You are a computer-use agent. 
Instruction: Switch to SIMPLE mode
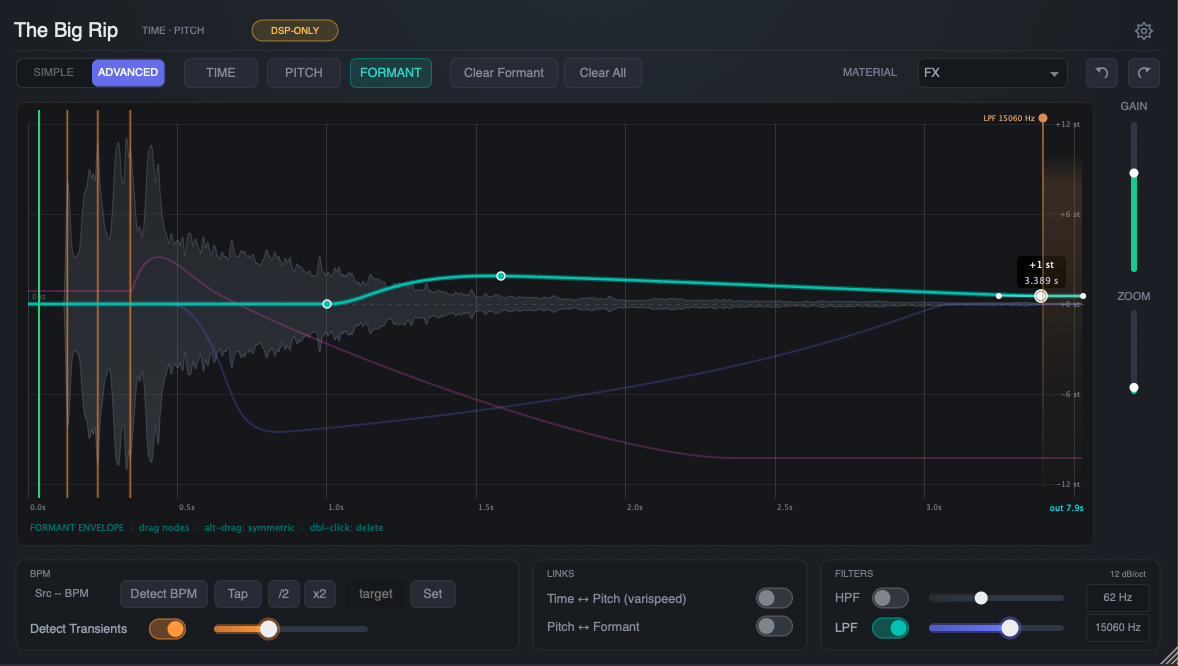pyautogui.click(x=53, y=72)
